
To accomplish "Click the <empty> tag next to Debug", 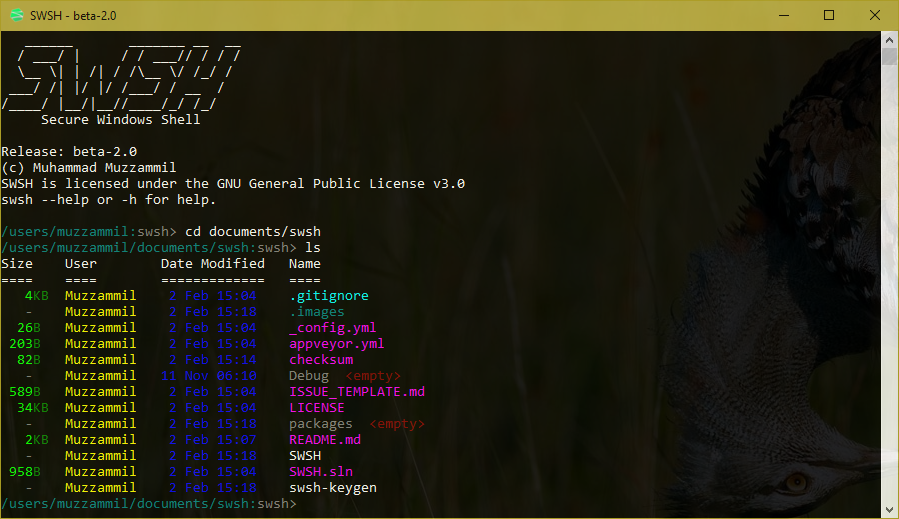I will [x=373, y=376].
